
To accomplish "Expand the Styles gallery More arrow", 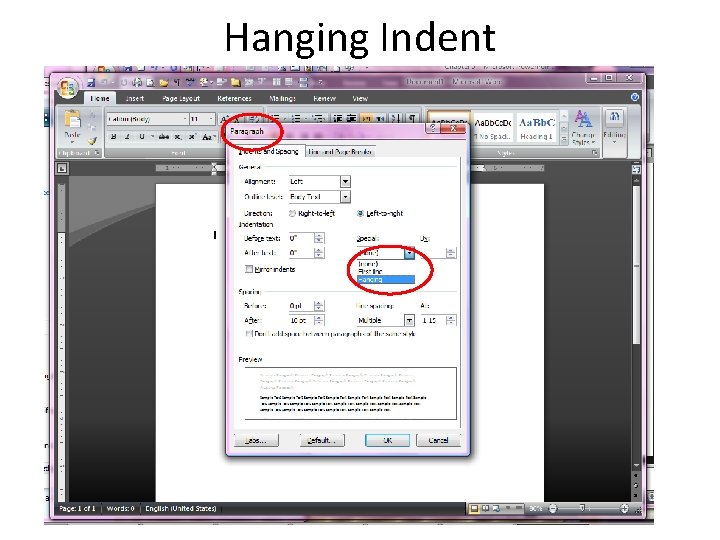I will pyautogui.click(x=564, y=140).
